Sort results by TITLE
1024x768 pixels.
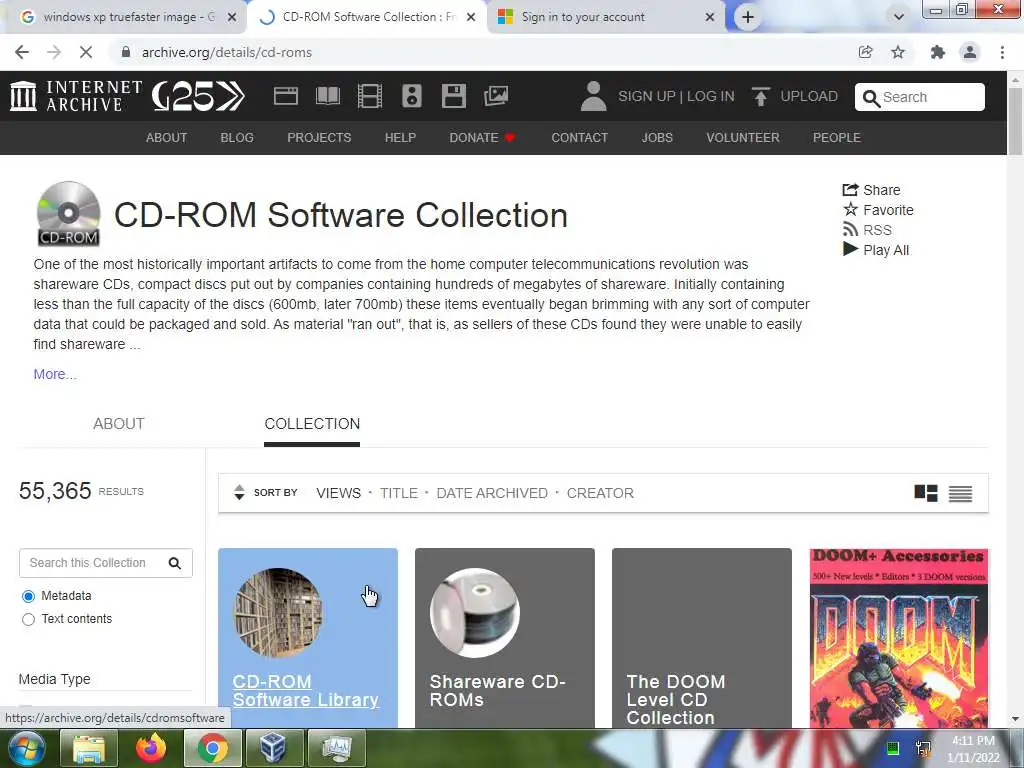[399, 493]
